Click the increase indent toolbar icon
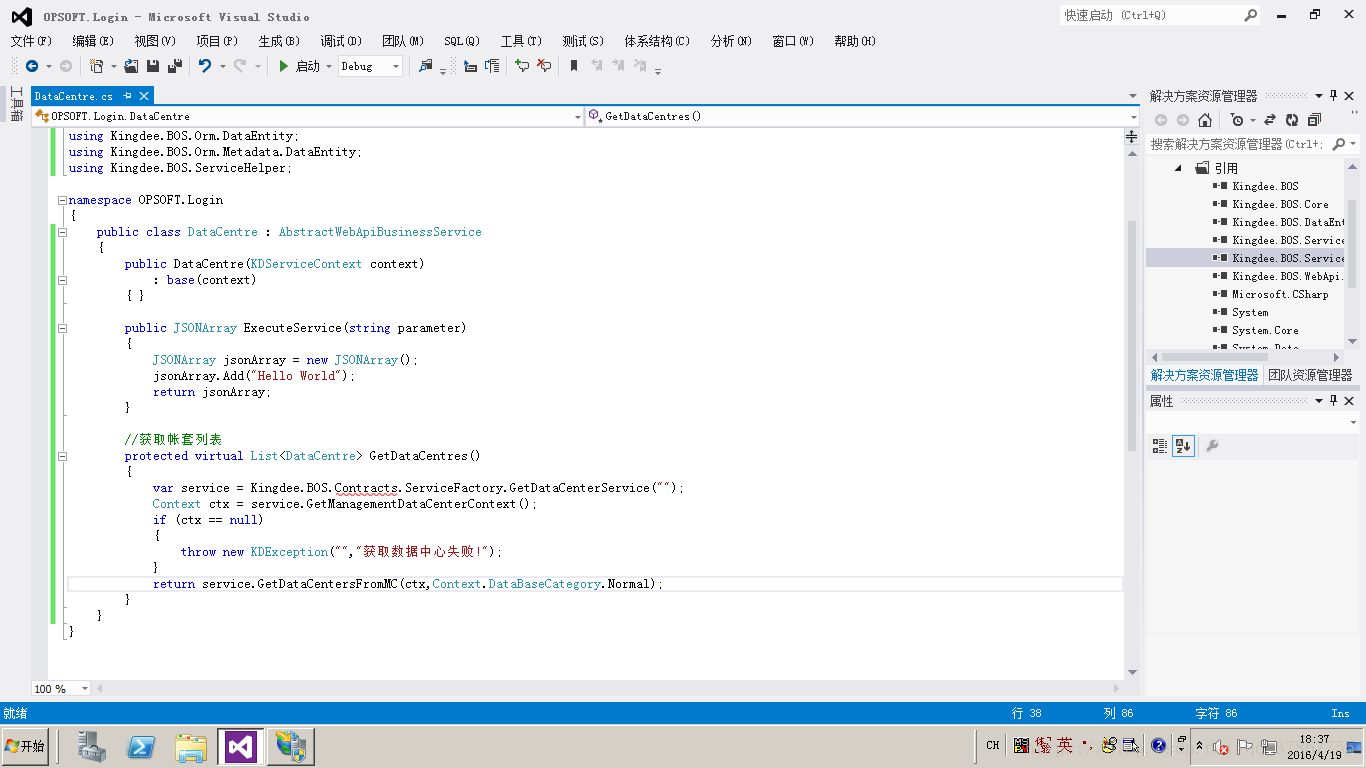Viewport: 1366px width, 768px height. pos(492,66)
